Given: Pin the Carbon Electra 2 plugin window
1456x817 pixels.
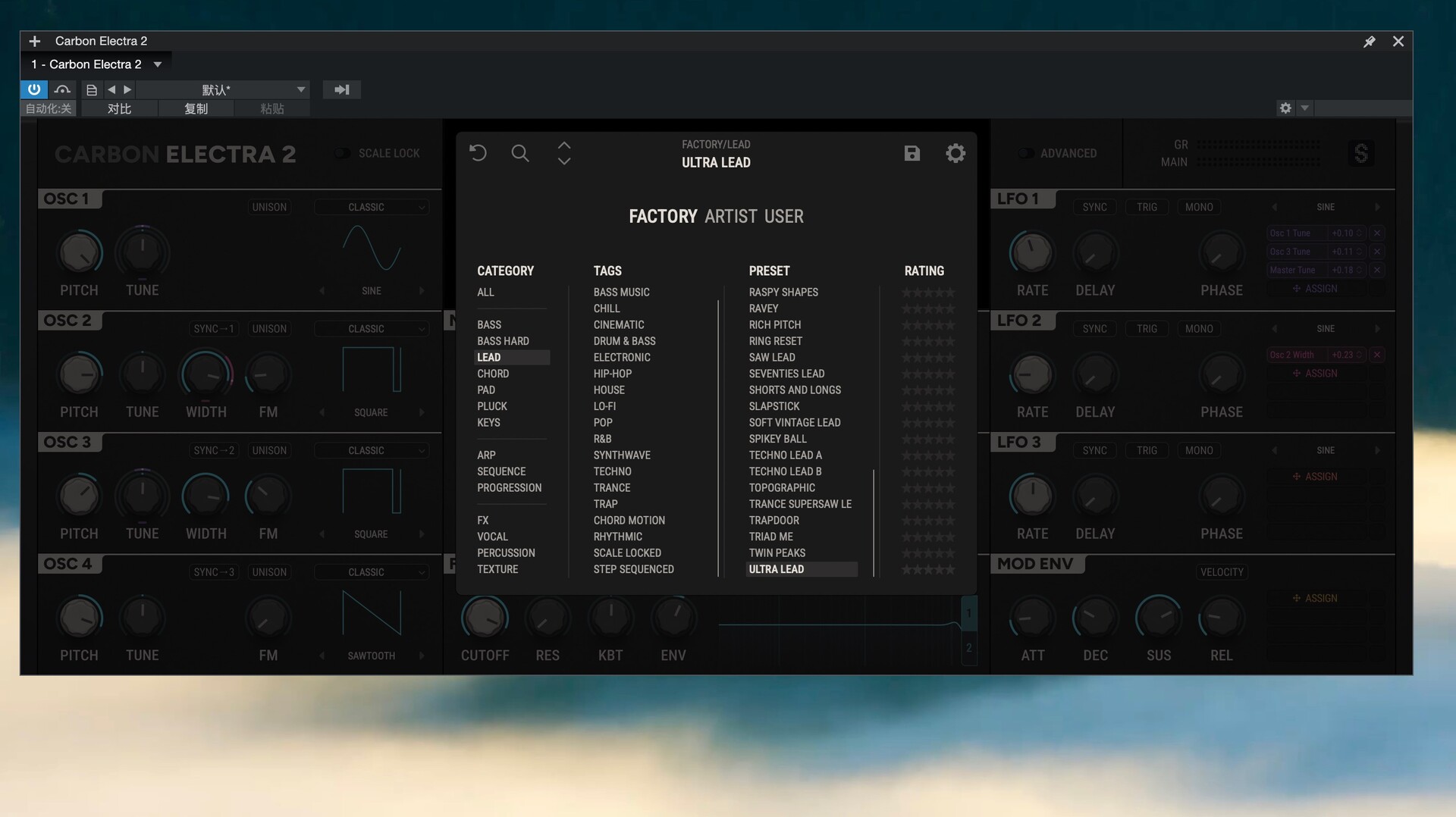Looking at the screenshot, I should pos(1370,42).
